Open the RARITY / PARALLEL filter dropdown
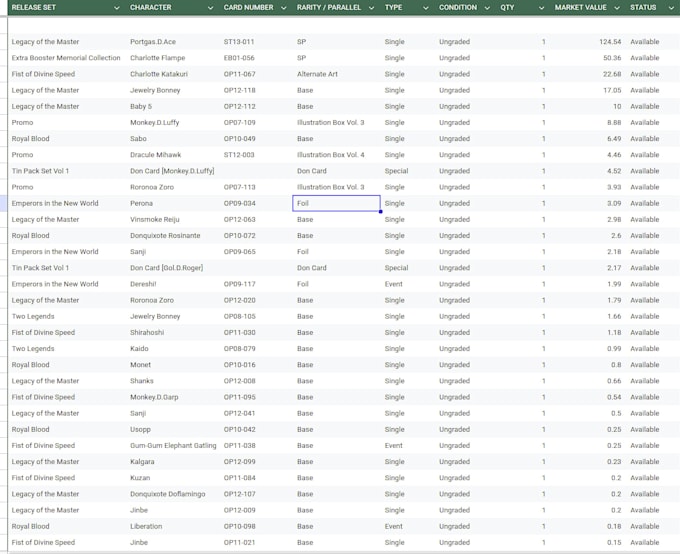The height and width of the screenshot is (554, 680). tap(371, 8)
